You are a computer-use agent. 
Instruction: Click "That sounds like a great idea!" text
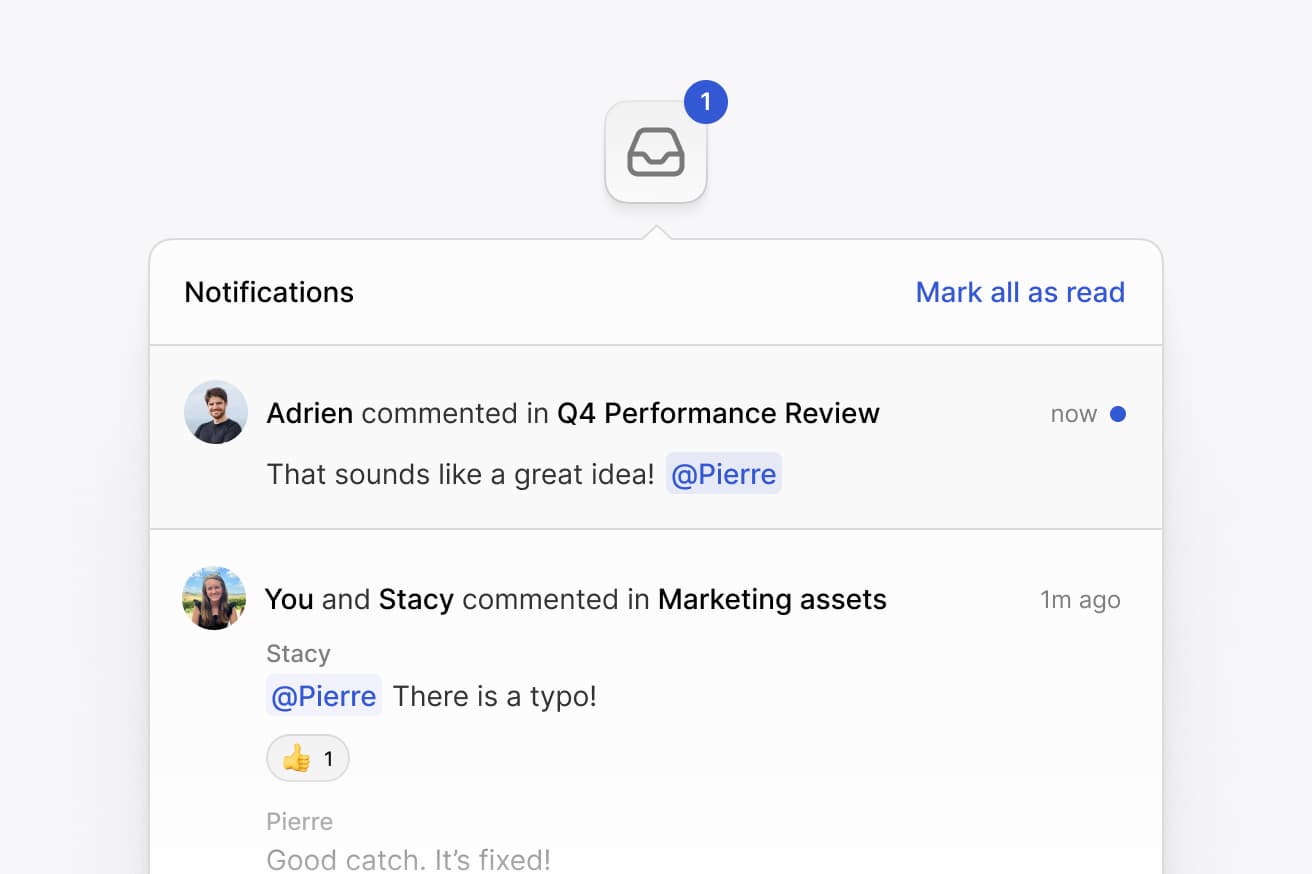tap(460, 474)
